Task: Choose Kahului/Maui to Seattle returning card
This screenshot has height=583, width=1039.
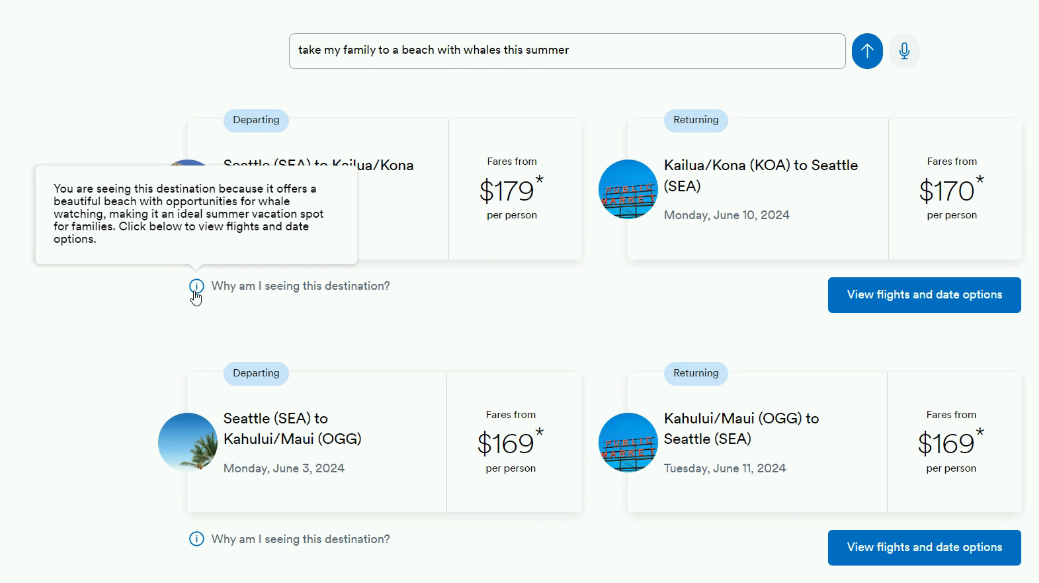Action: tap(824, 443)
